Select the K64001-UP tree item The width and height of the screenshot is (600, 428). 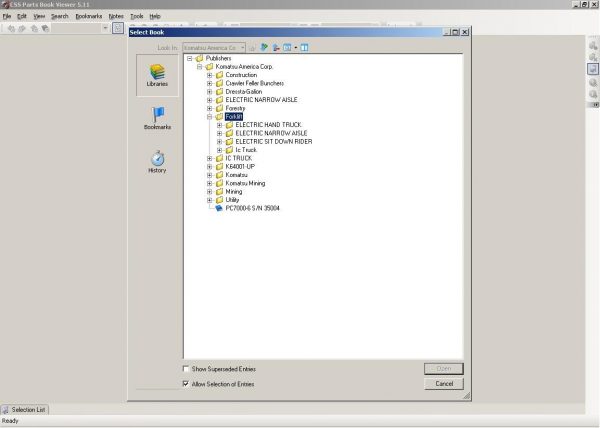click(x=240, y=167)
